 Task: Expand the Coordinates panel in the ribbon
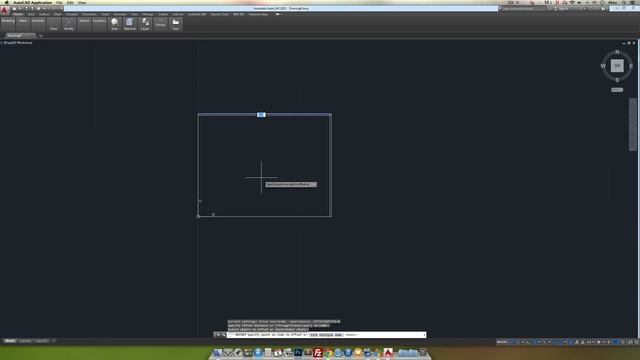(x=99, y=24)
